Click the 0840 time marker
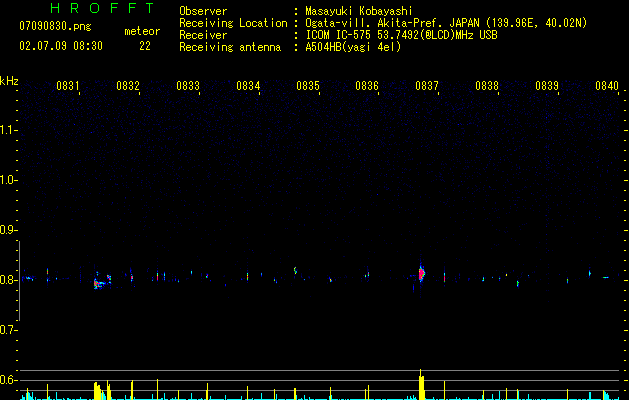629x400 pixels. point(607,86)
